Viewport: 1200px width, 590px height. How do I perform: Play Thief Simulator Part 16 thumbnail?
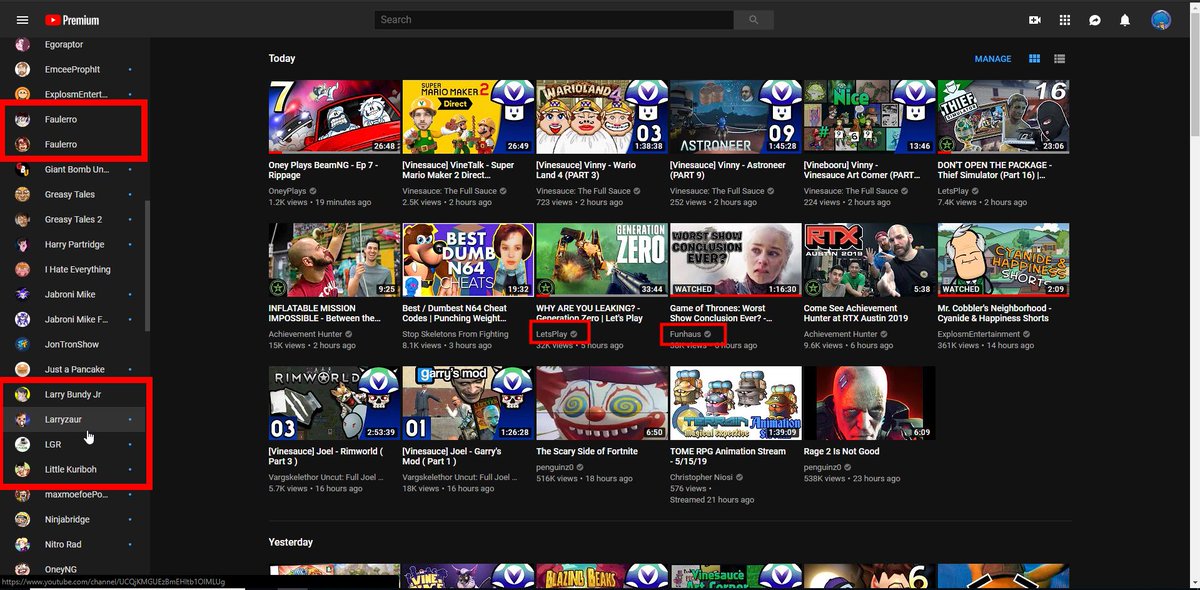coord(1003,117)
